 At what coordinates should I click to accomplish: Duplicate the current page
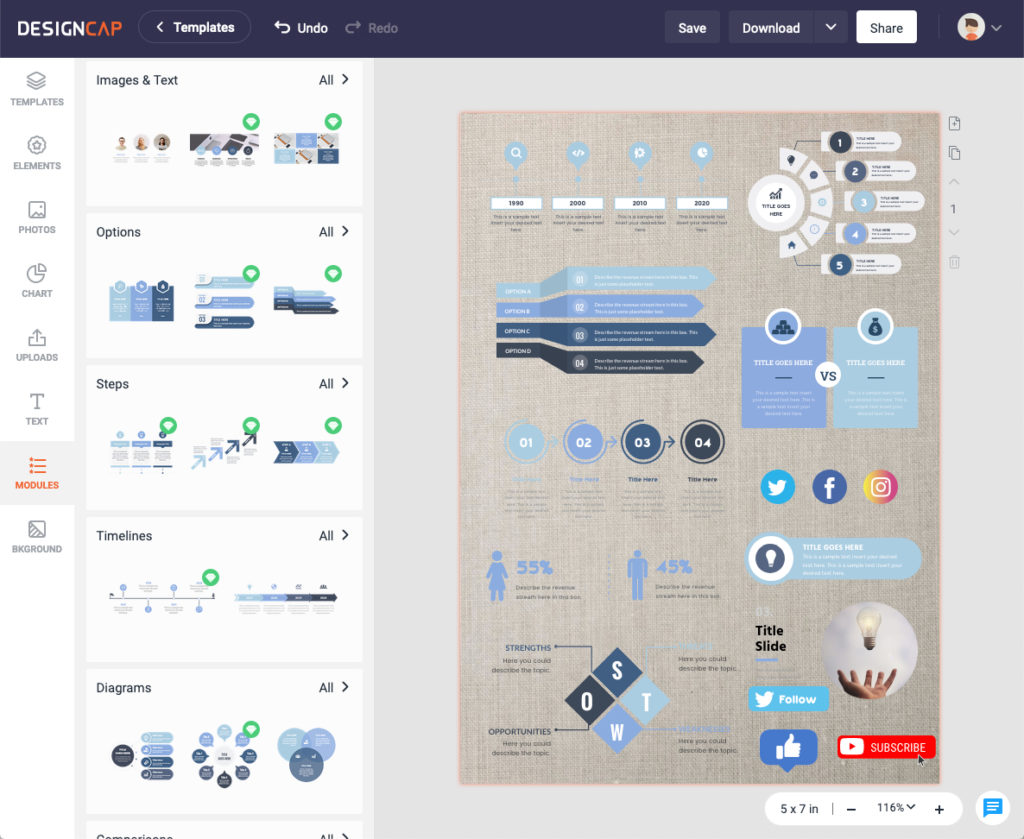point(954,153)
